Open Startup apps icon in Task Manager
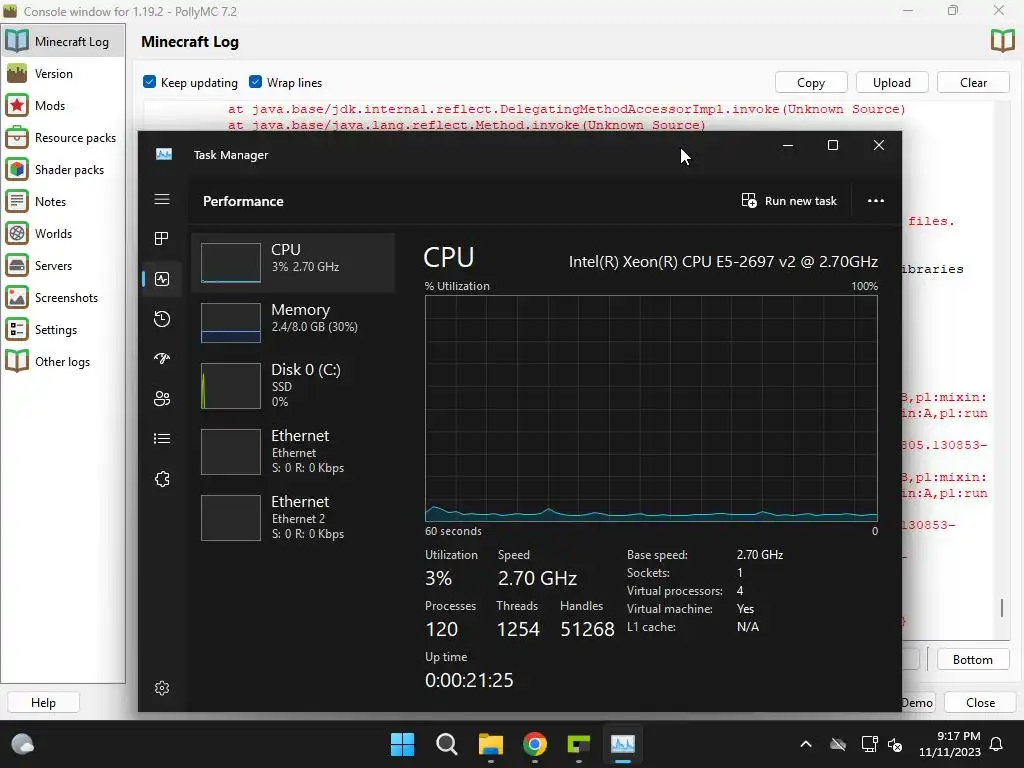The width and height of the screenshot is (1024, 768). click(162, 359)
